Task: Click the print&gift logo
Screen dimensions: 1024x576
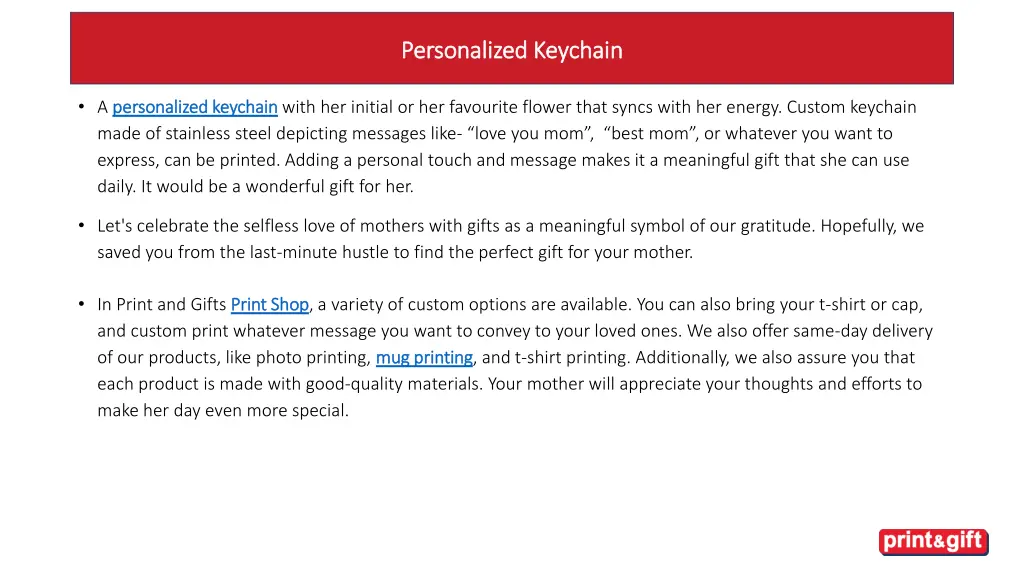Action: point(933,542)
